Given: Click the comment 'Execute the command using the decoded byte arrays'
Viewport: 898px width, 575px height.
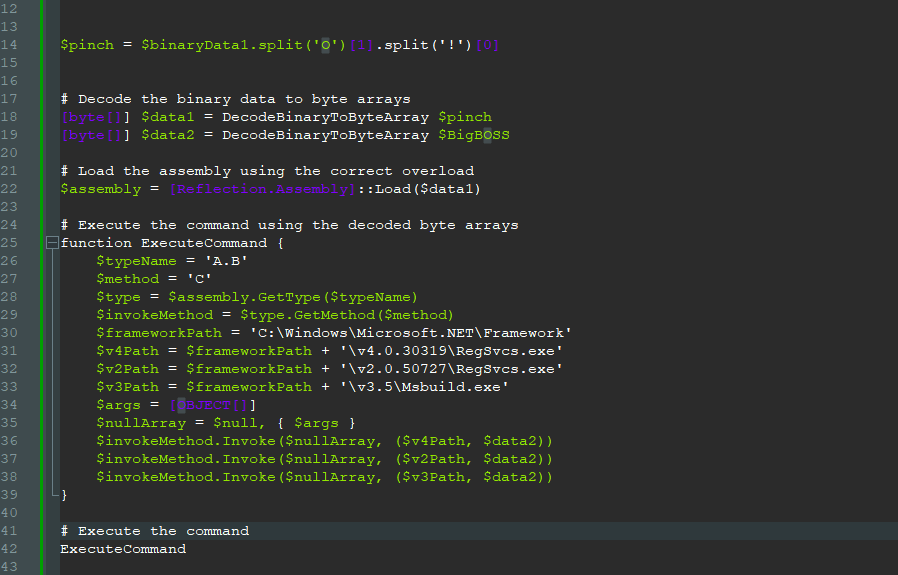Looking at the screenshot, I should point(289,225).
